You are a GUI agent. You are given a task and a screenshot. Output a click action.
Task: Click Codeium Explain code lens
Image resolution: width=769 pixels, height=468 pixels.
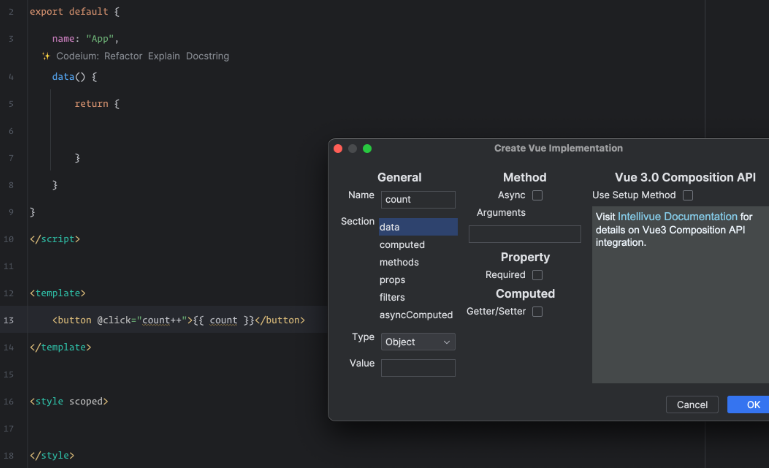[x=164, y=56]
